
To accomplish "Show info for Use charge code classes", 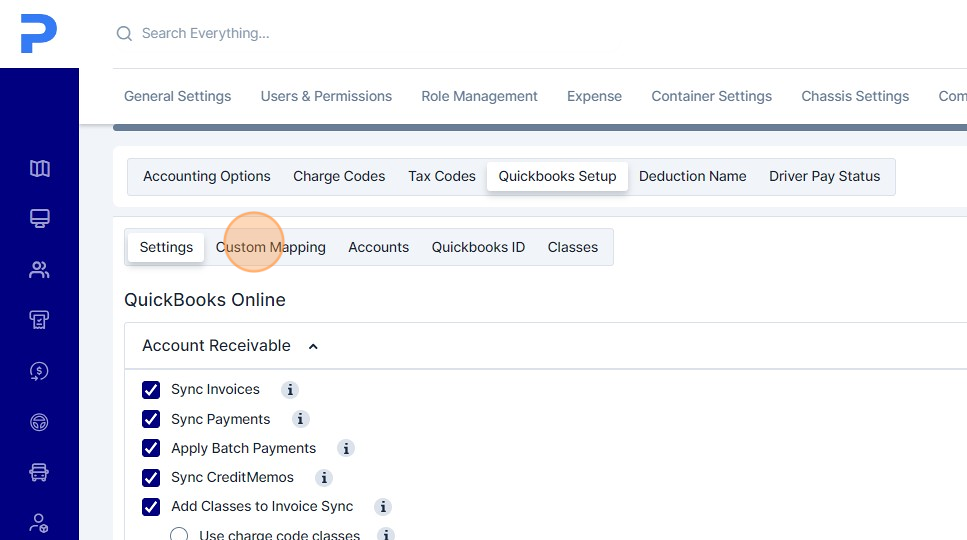I will click(386, 535).
